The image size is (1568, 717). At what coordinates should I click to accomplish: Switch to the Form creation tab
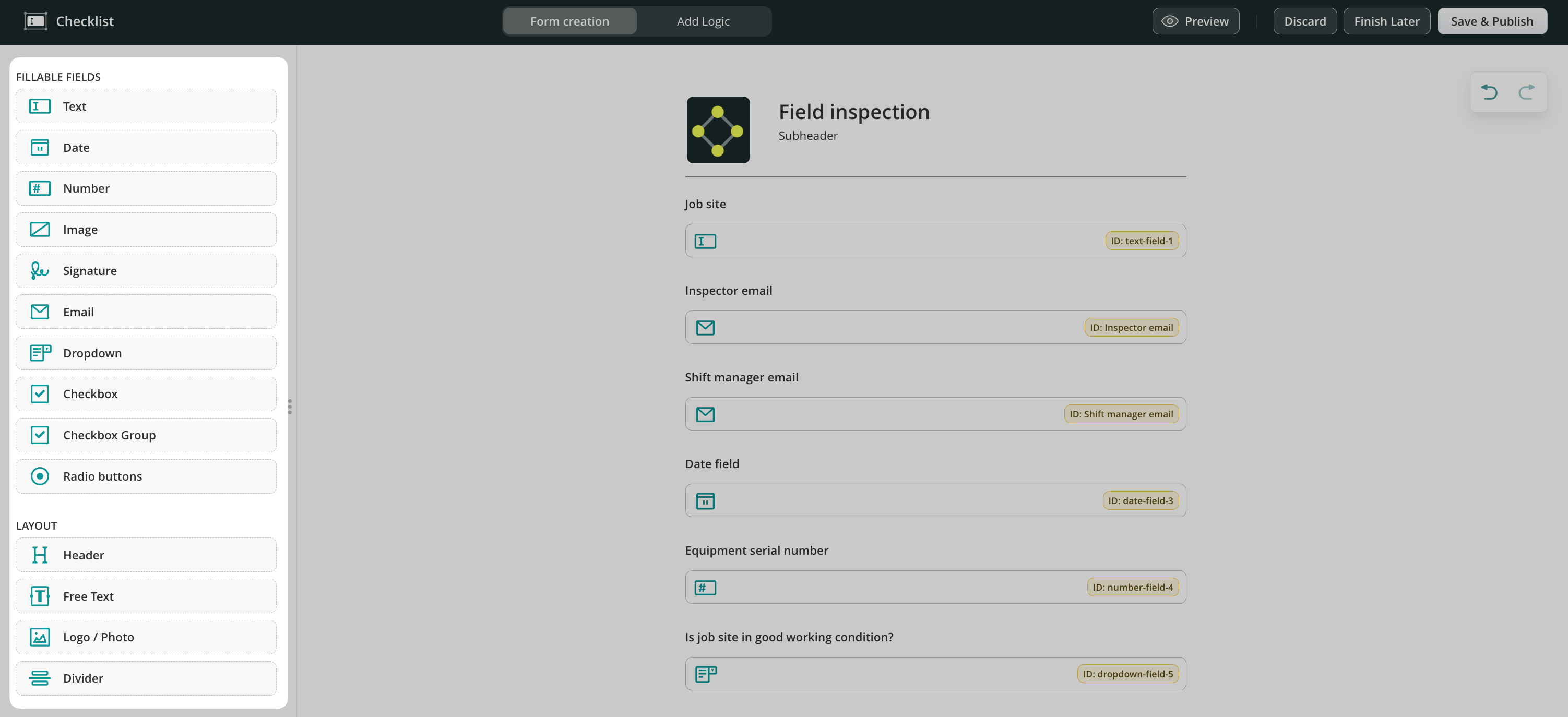point(569,21)
